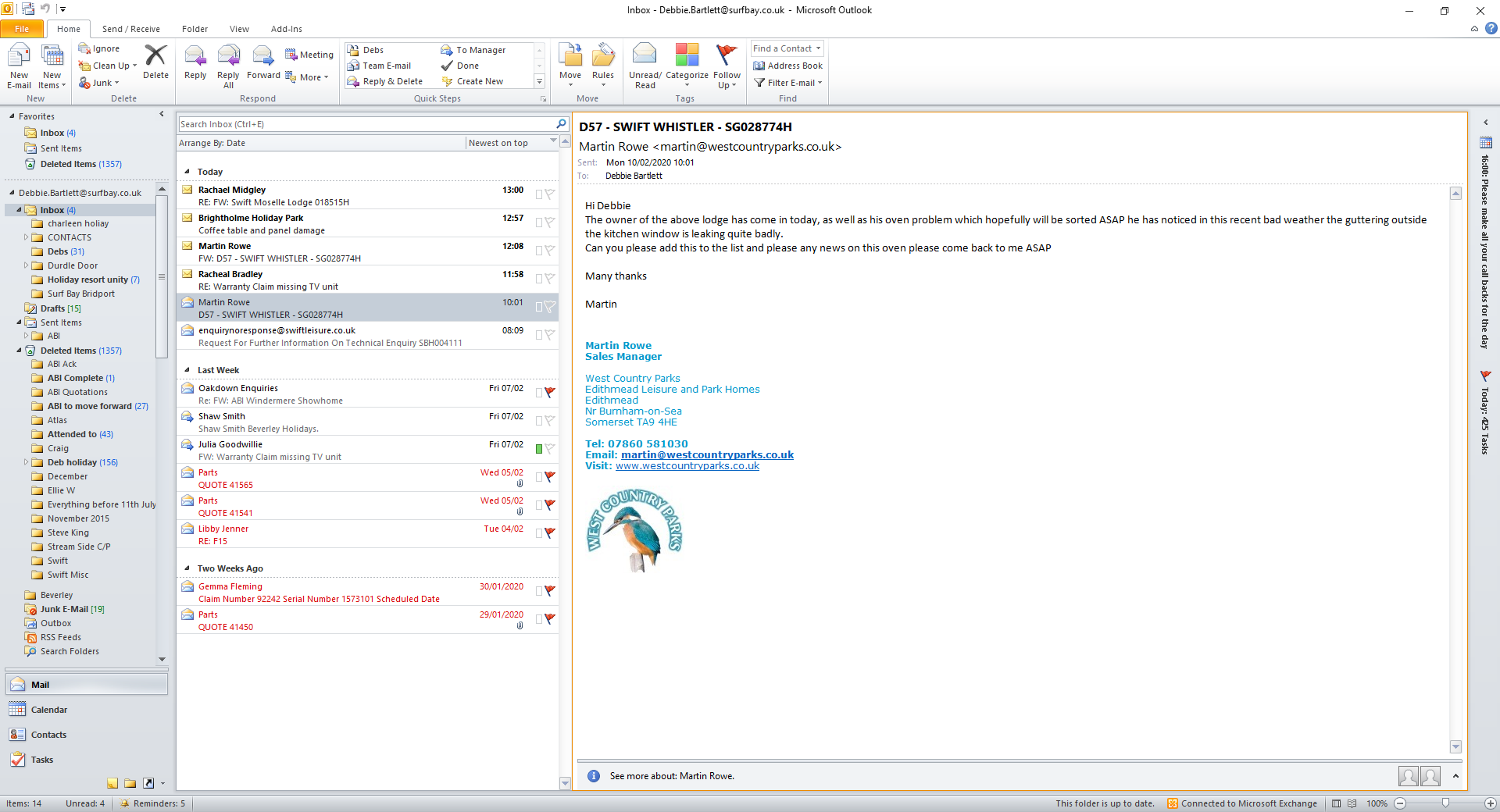
Task: Click the Search Inbox field
Action: [366, 124]
